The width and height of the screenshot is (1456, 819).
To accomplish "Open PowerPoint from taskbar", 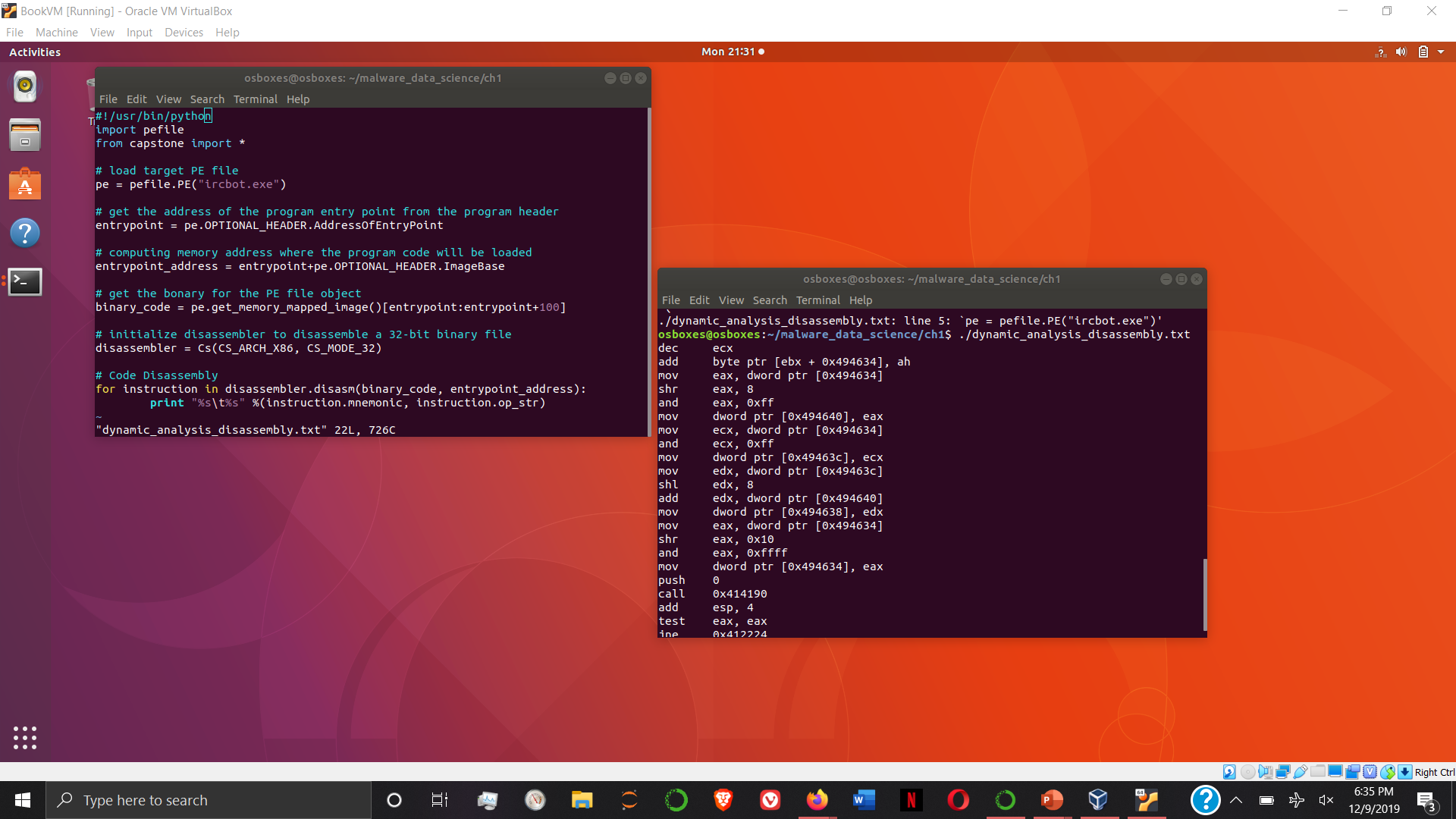I will click(1053, 800).
